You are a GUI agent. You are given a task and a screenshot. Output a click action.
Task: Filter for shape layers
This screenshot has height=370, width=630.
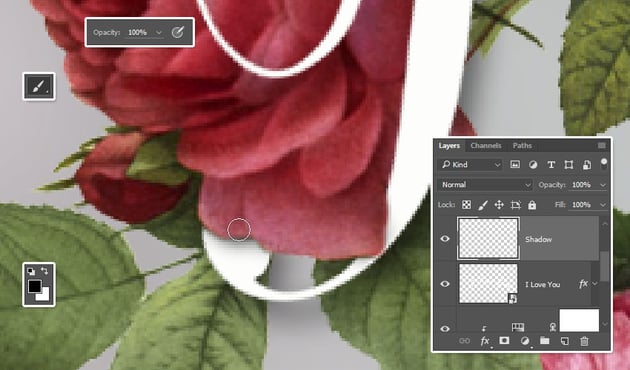tap(569, 165)
